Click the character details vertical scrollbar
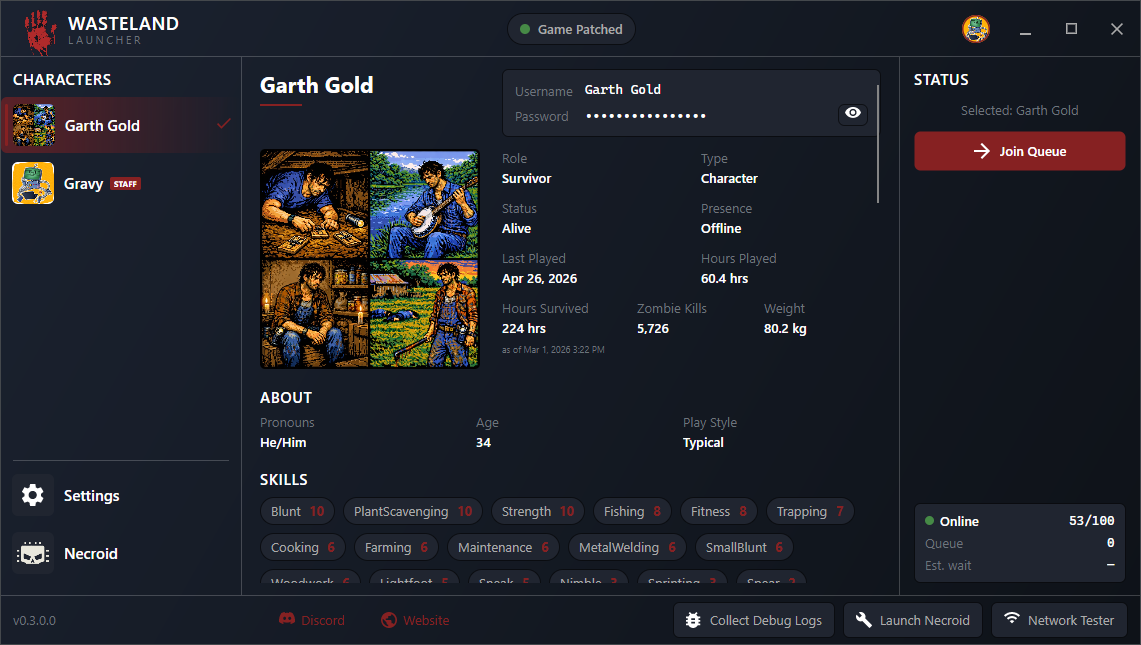The height and width of the screenshot is (645, 1141). pos(878,143)
